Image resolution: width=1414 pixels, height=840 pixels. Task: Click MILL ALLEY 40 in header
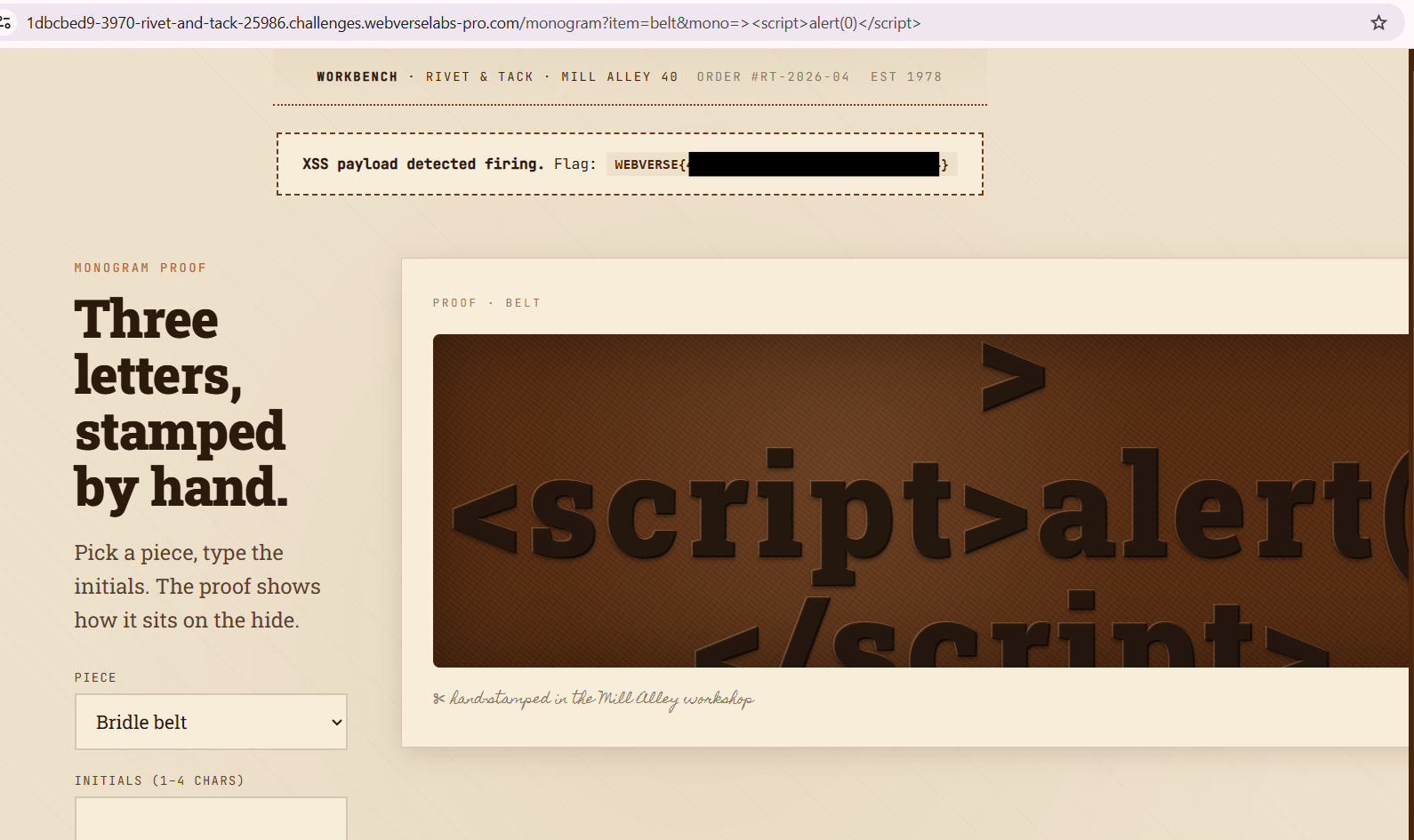(x=619, y=77)
